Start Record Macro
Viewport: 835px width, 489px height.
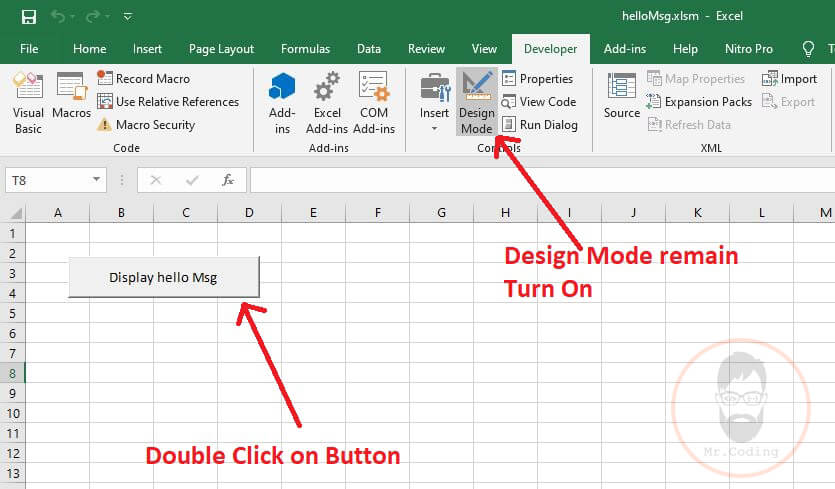[x=143, y=78]
